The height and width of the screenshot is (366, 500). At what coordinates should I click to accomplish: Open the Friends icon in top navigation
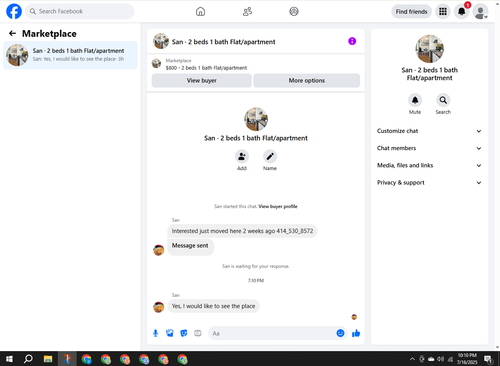coord(247,12)
